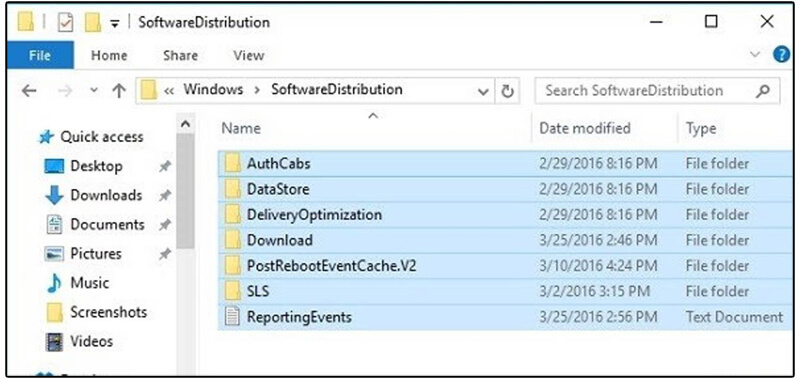Switch to the Home ribbon tab
This screenshot has height=379, width=800.
click(x=109, y=55)
